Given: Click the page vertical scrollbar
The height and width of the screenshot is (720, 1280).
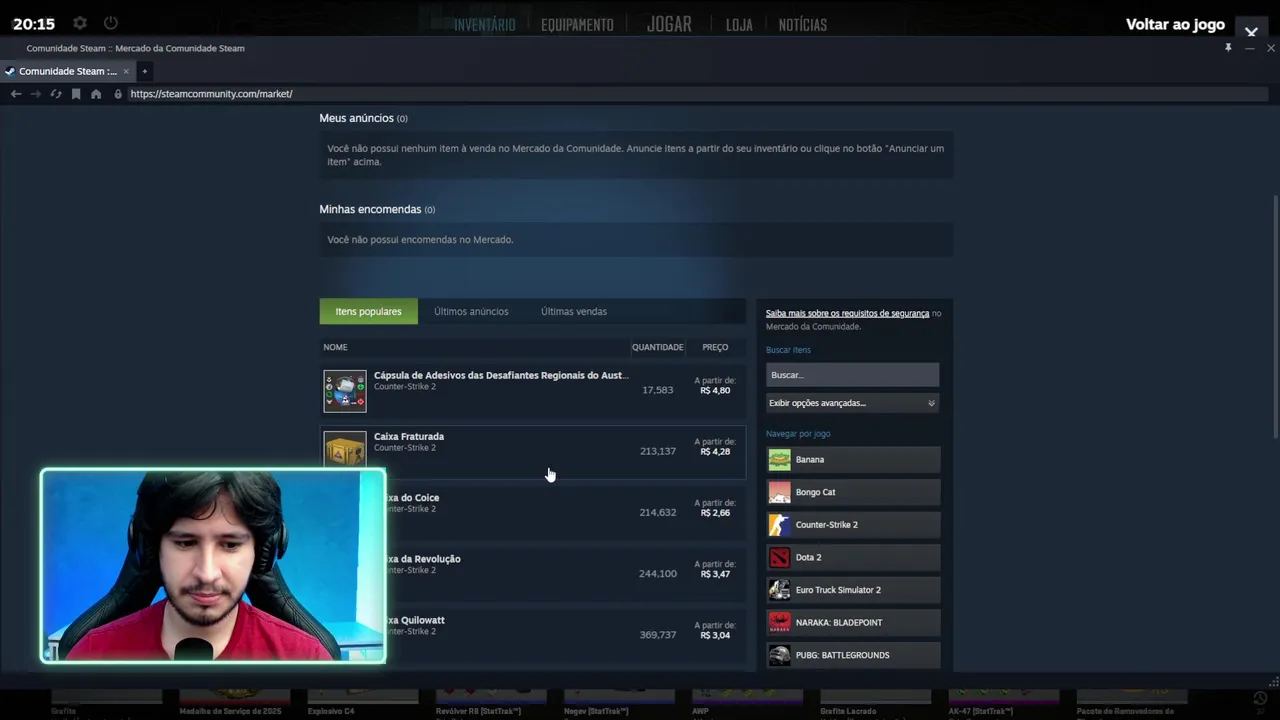Looking at the screenshot, I should 1274,315.
